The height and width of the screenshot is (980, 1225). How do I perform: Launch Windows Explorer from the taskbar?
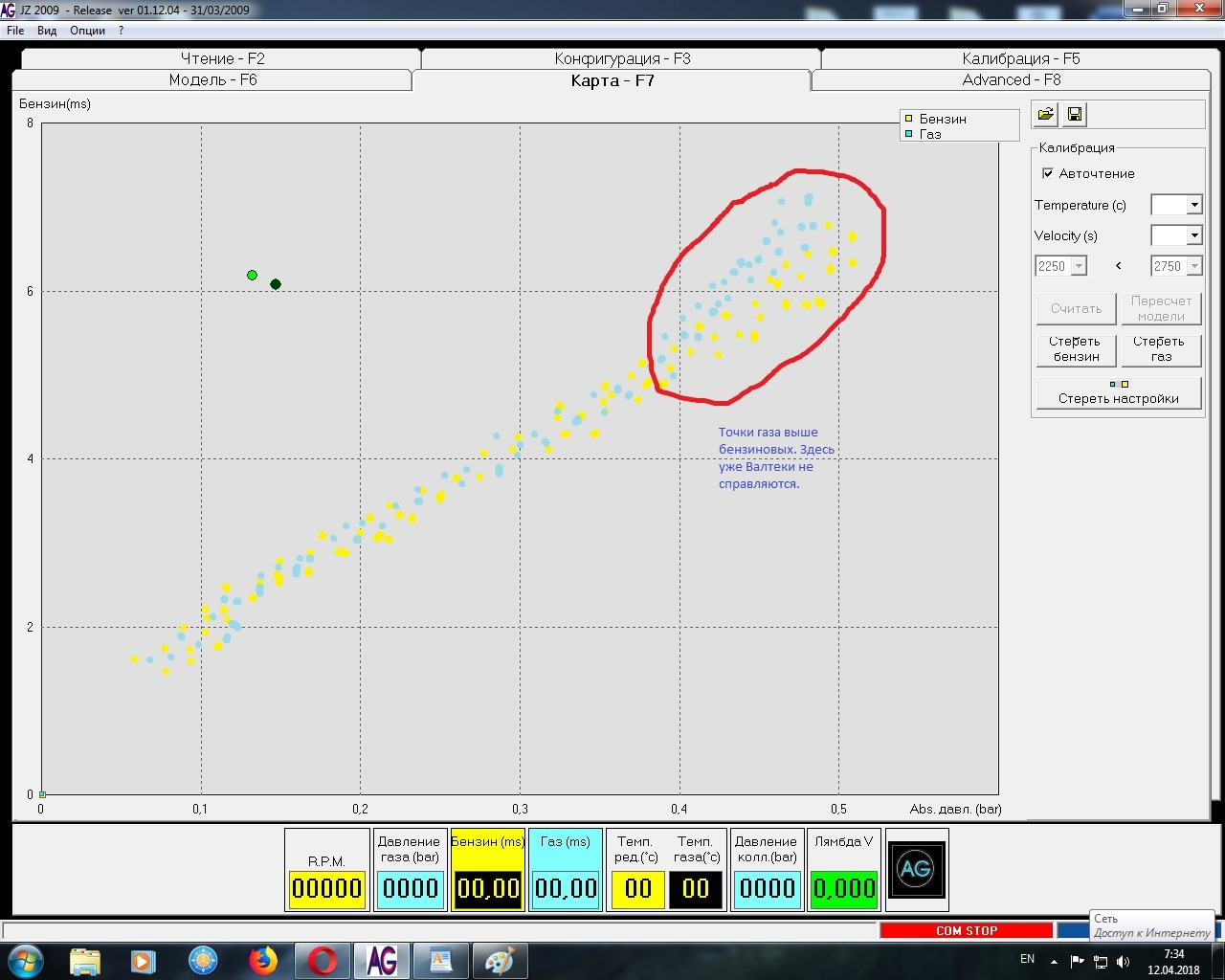pyautogui.click(x=85, y=961)
